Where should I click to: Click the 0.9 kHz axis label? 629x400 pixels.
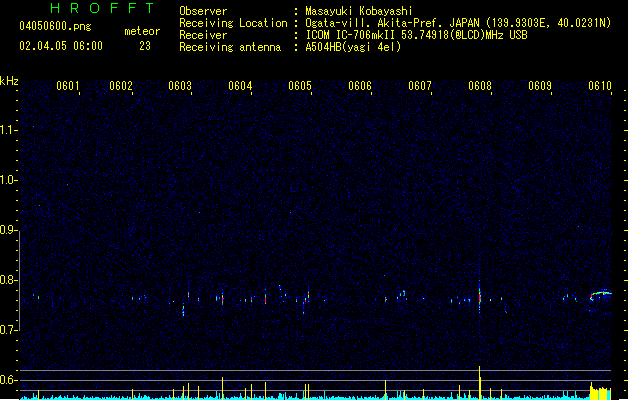click(8, 230)
